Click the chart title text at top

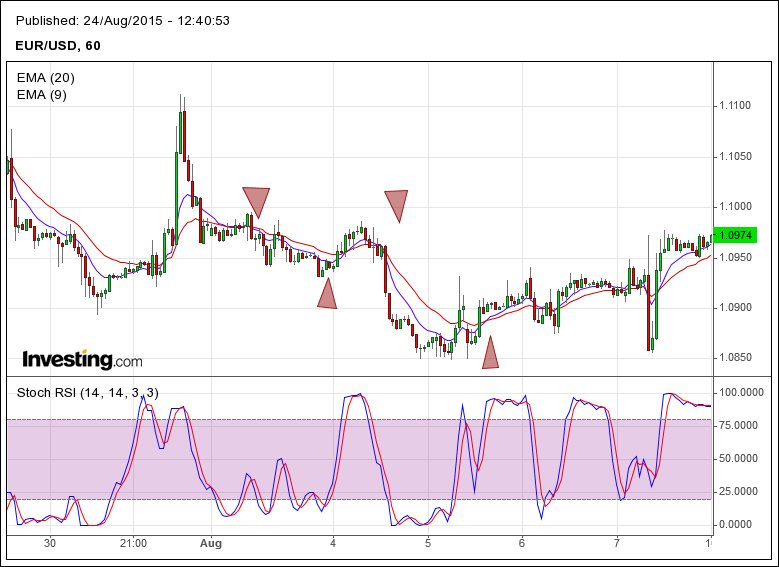(x=124, y=20)
